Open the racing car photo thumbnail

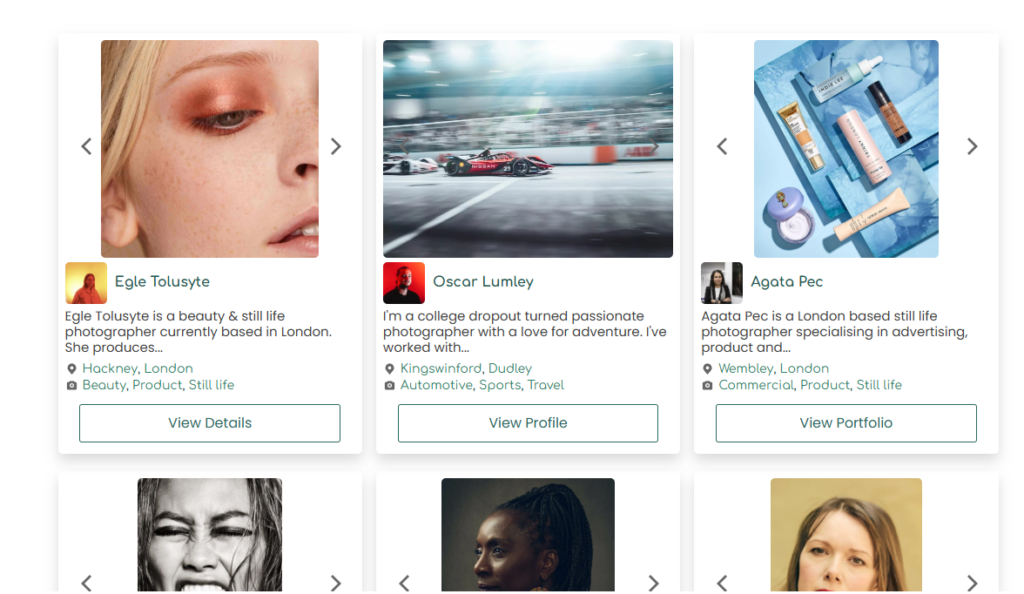pos(528,149)
